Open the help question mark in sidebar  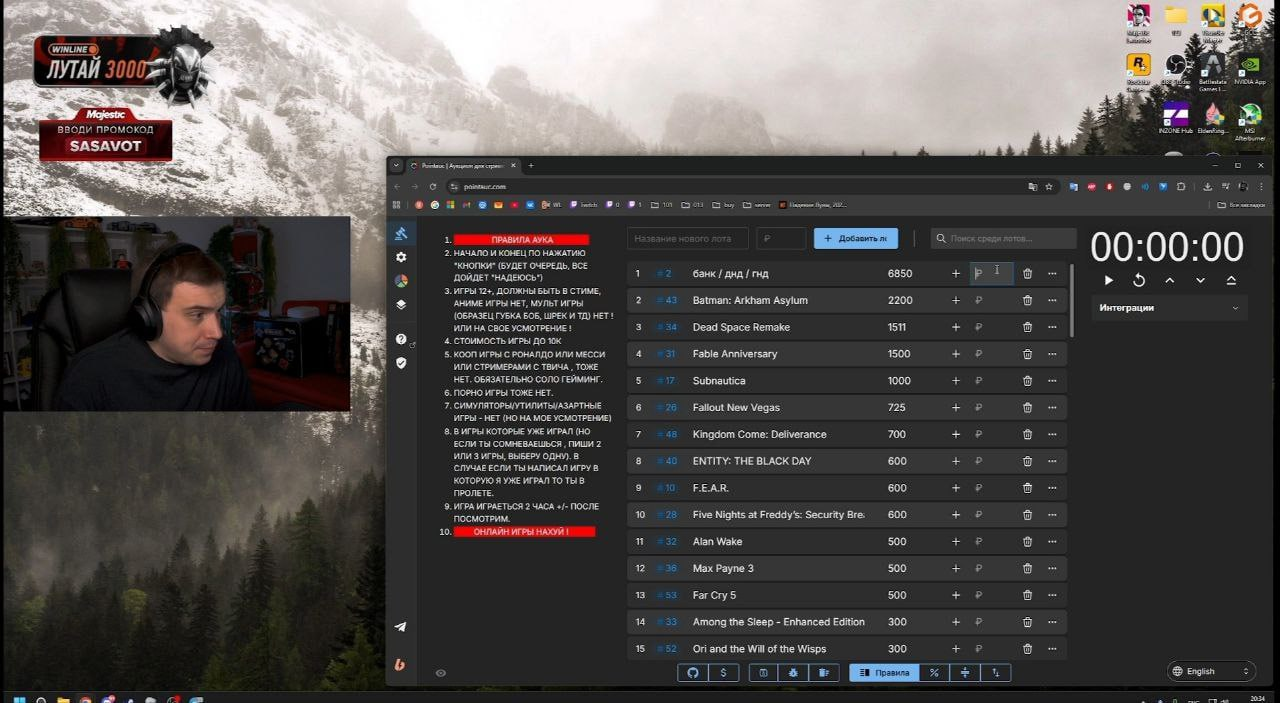pyautogui.click(x=401, y=339)
